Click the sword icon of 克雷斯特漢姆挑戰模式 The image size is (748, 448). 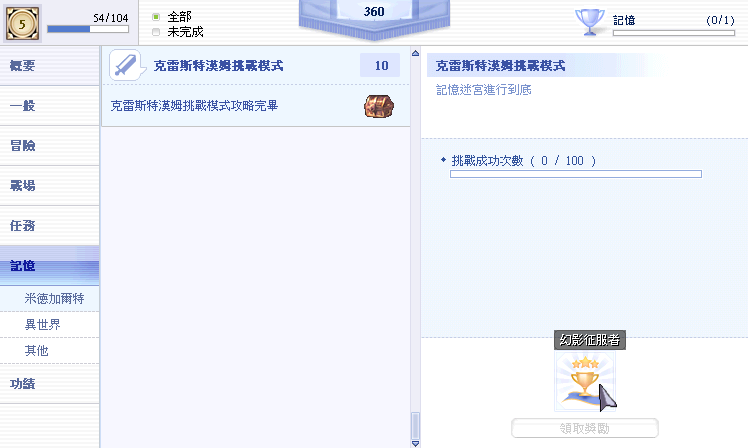(x=125, y=65)
